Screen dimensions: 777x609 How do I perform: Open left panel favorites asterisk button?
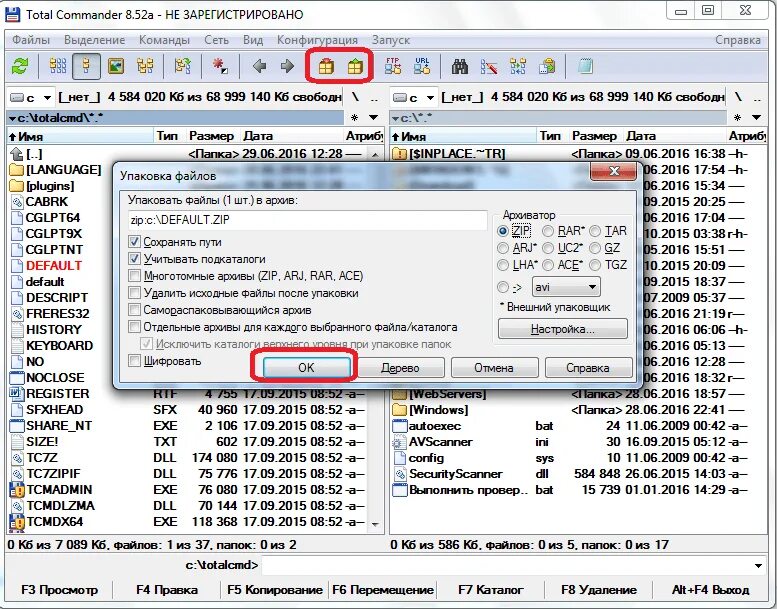[354, 118]
